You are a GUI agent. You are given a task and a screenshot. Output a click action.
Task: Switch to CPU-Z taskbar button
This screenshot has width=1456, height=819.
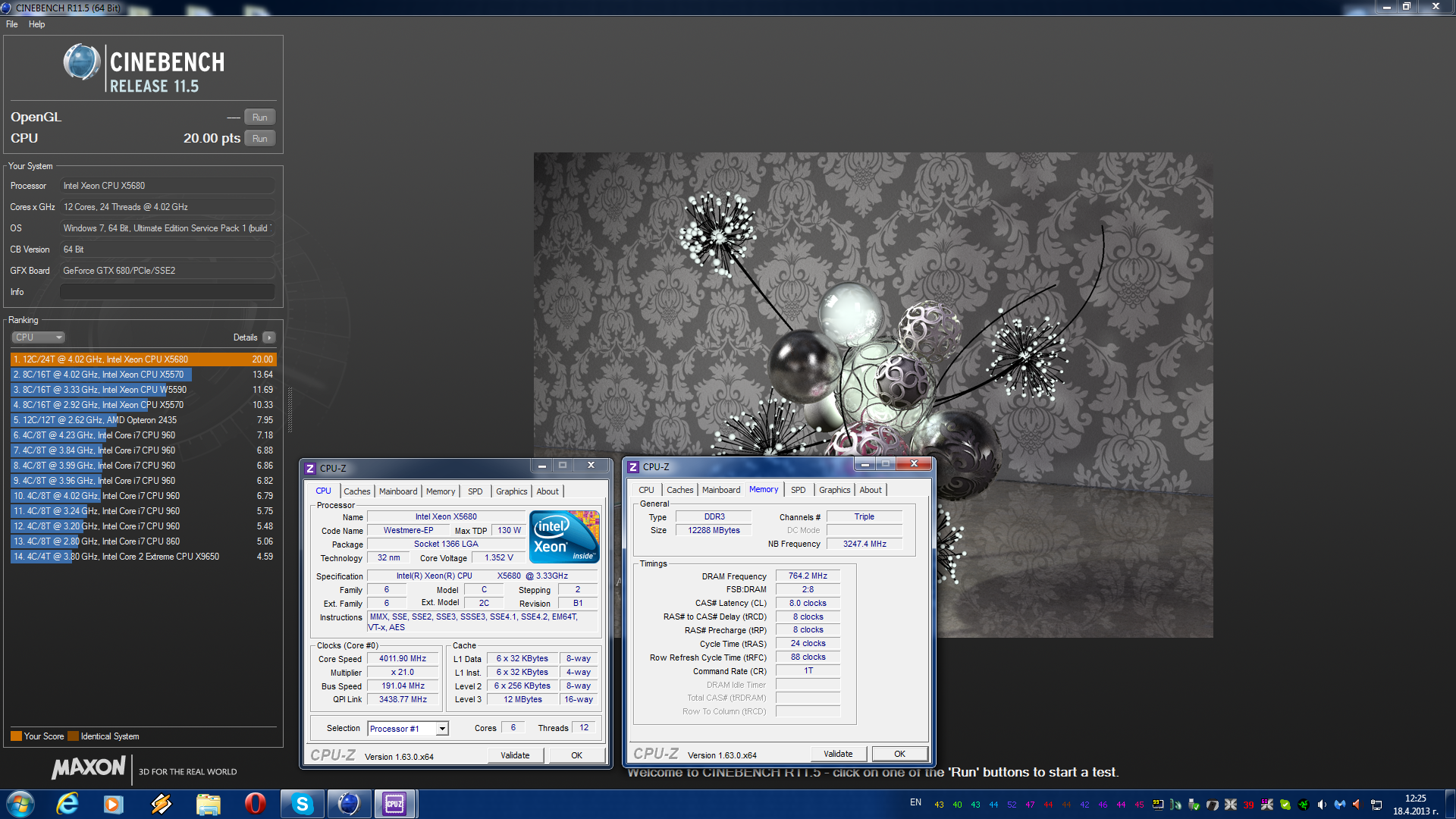pyautogui.click(x=395, y=804)
